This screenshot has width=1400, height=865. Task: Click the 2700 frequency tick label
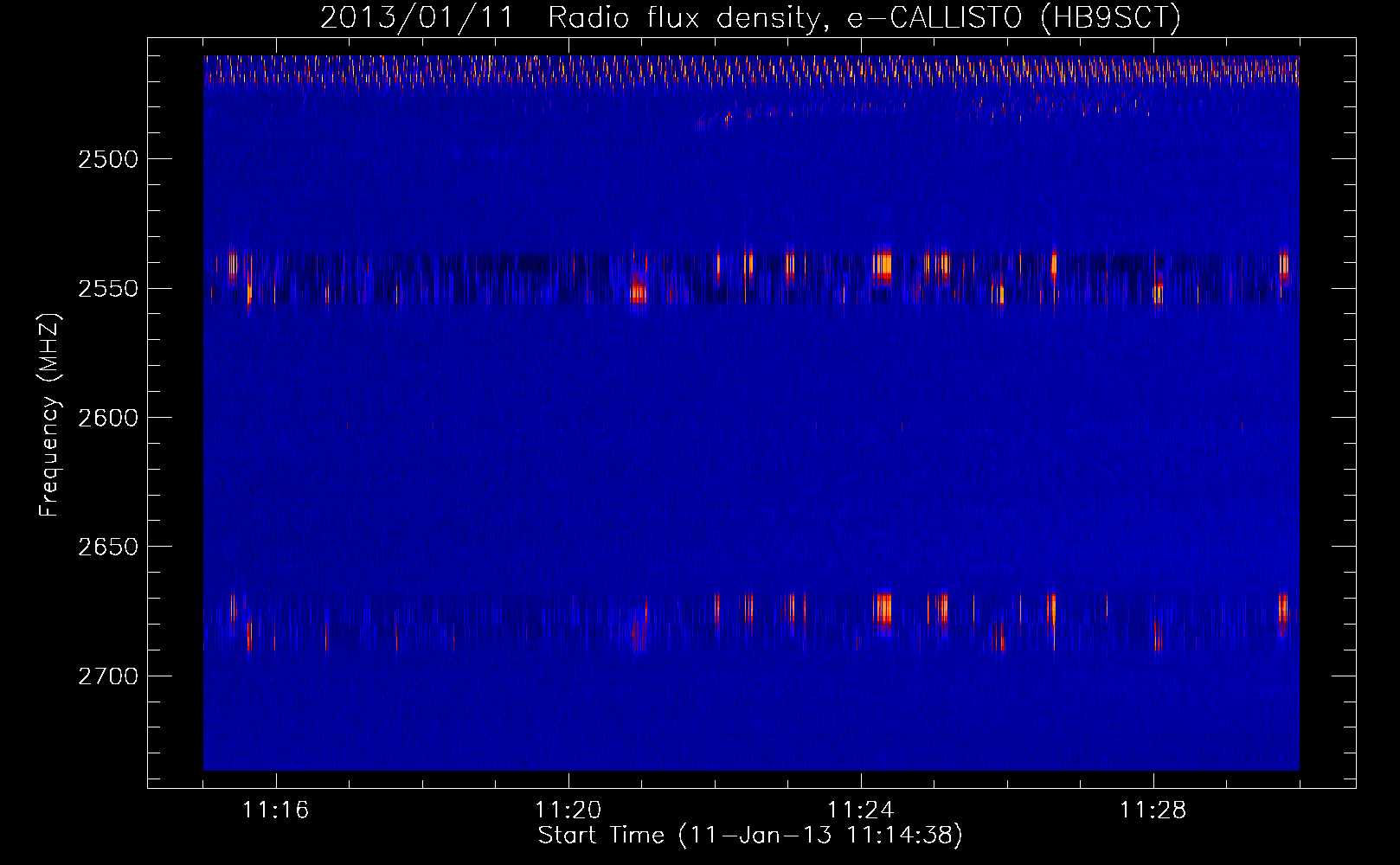click(x=108, y=676)
